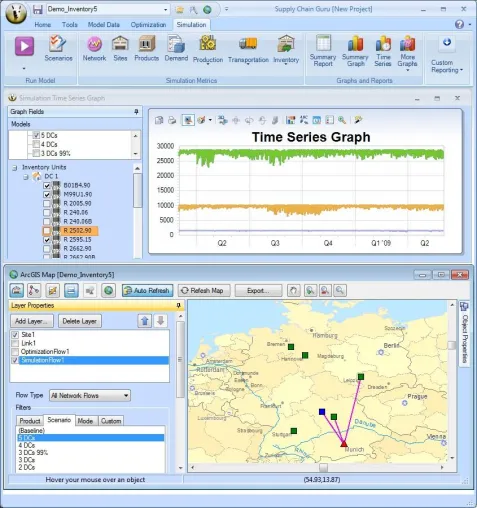Viewport: 477px width, 508px height.
Task: Enable the Link1 layer checkbox
Action: [x=15, y=343]
